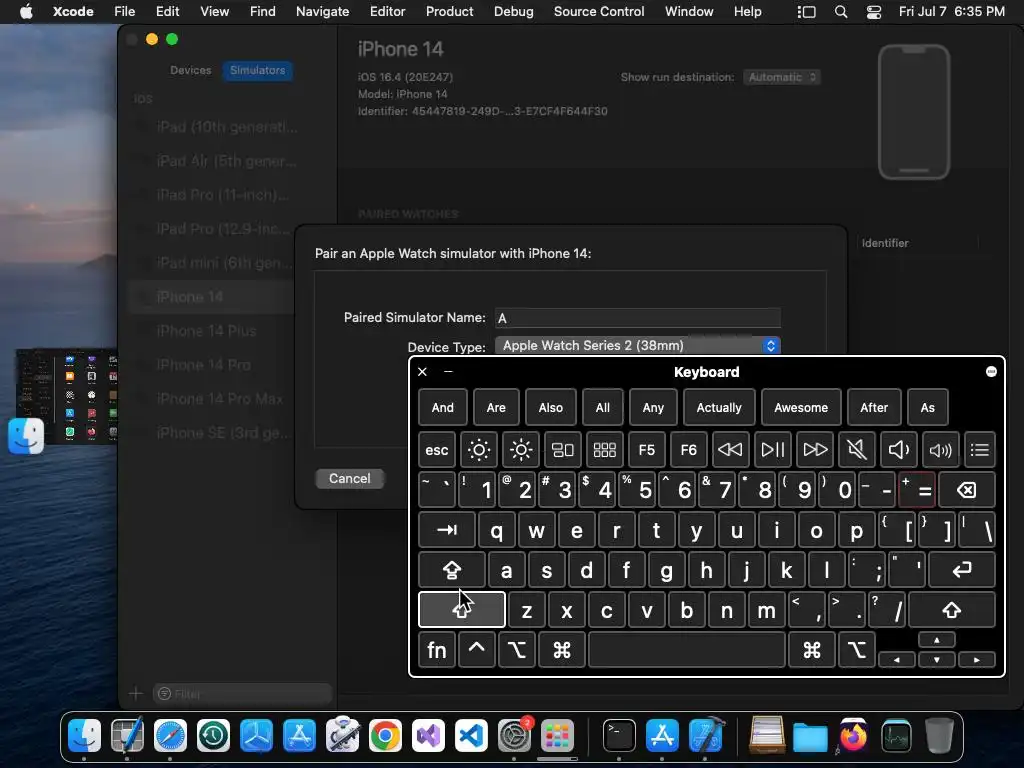This screenshot has height=768, width=1024.
Task: Click the tab key on the keyboard
Action: tap(447, 530)
